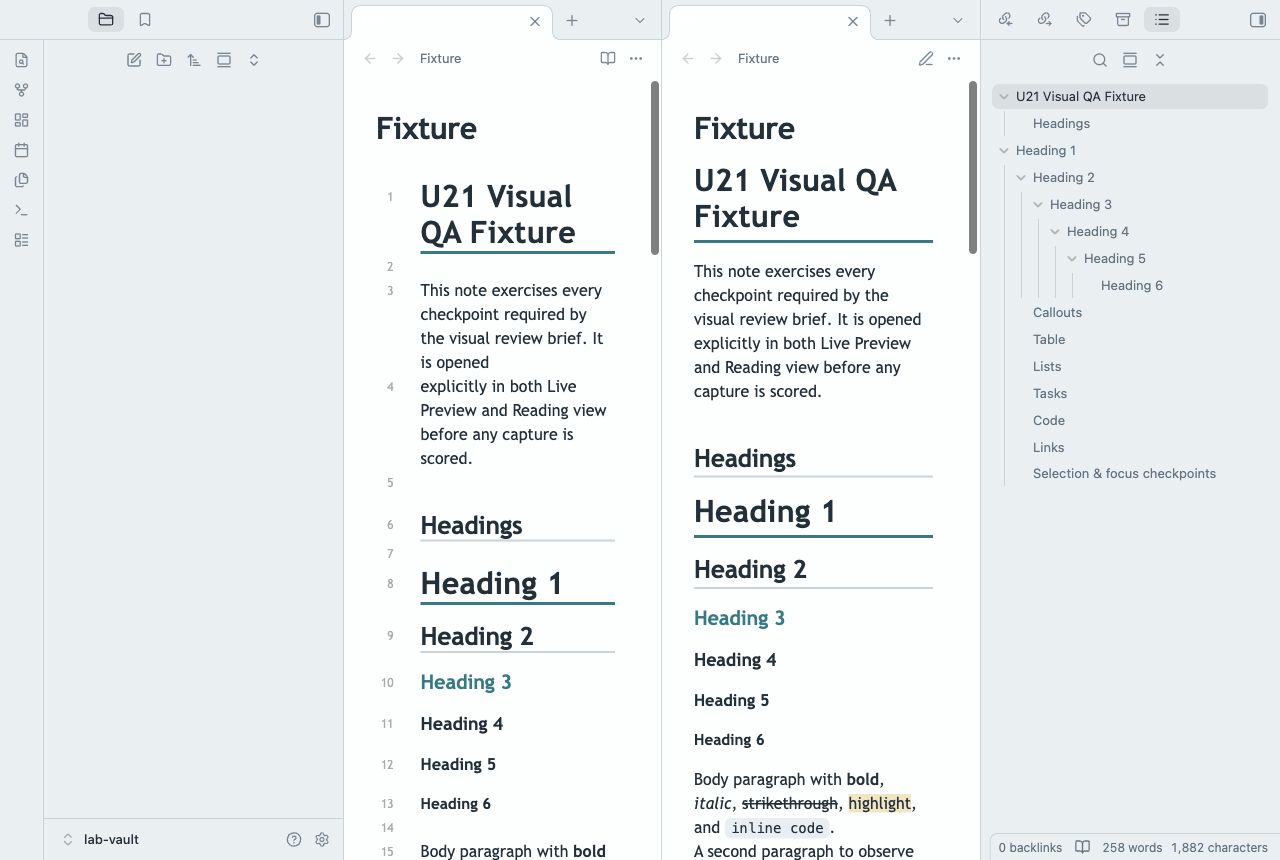Jump to Callouts in the outline
Viewport: 1280px width, 860px height.
pyautogui.click(x=1057, y=312)
